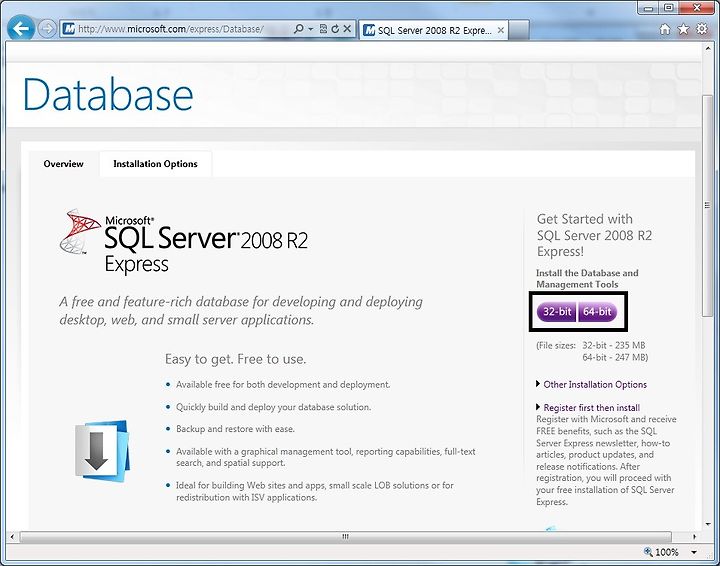Click the vertical scrollbar thumb
Image resolution: width=720 pixels, height=566 pixels.
tap(708, 206)
